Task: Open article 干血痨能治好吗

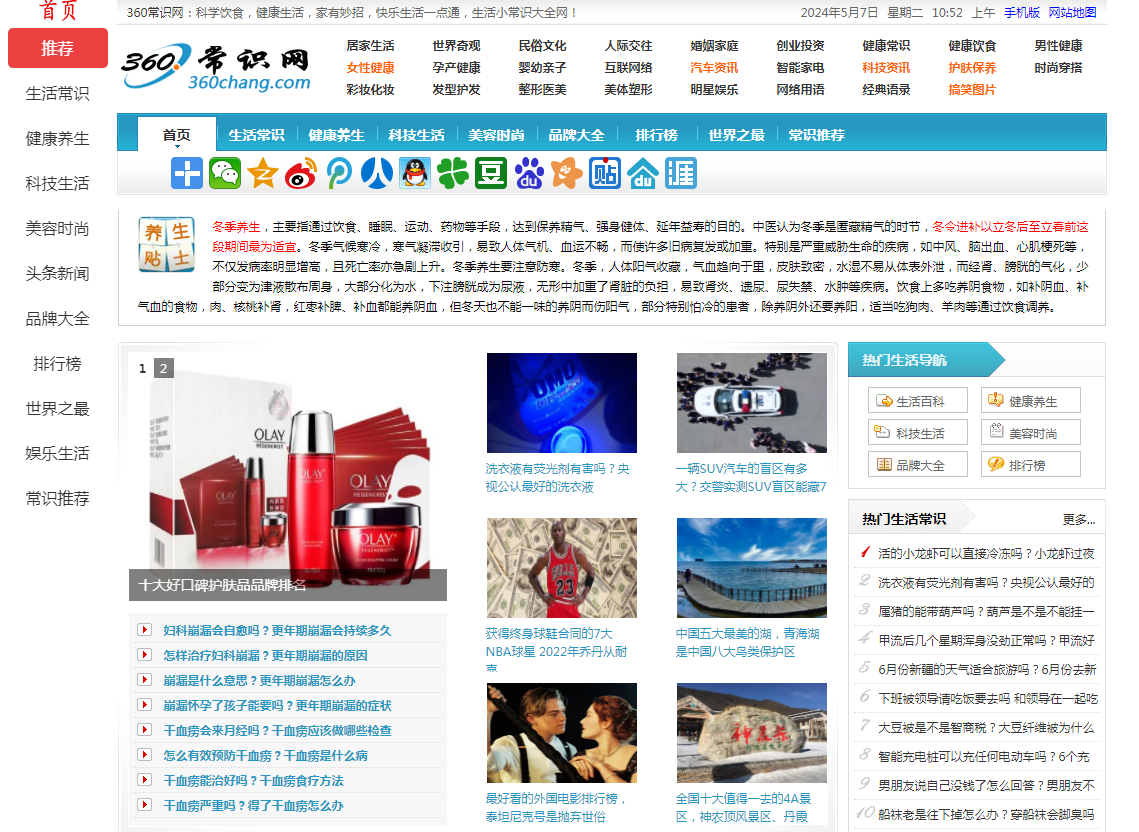Action: (x=254, y=780)
